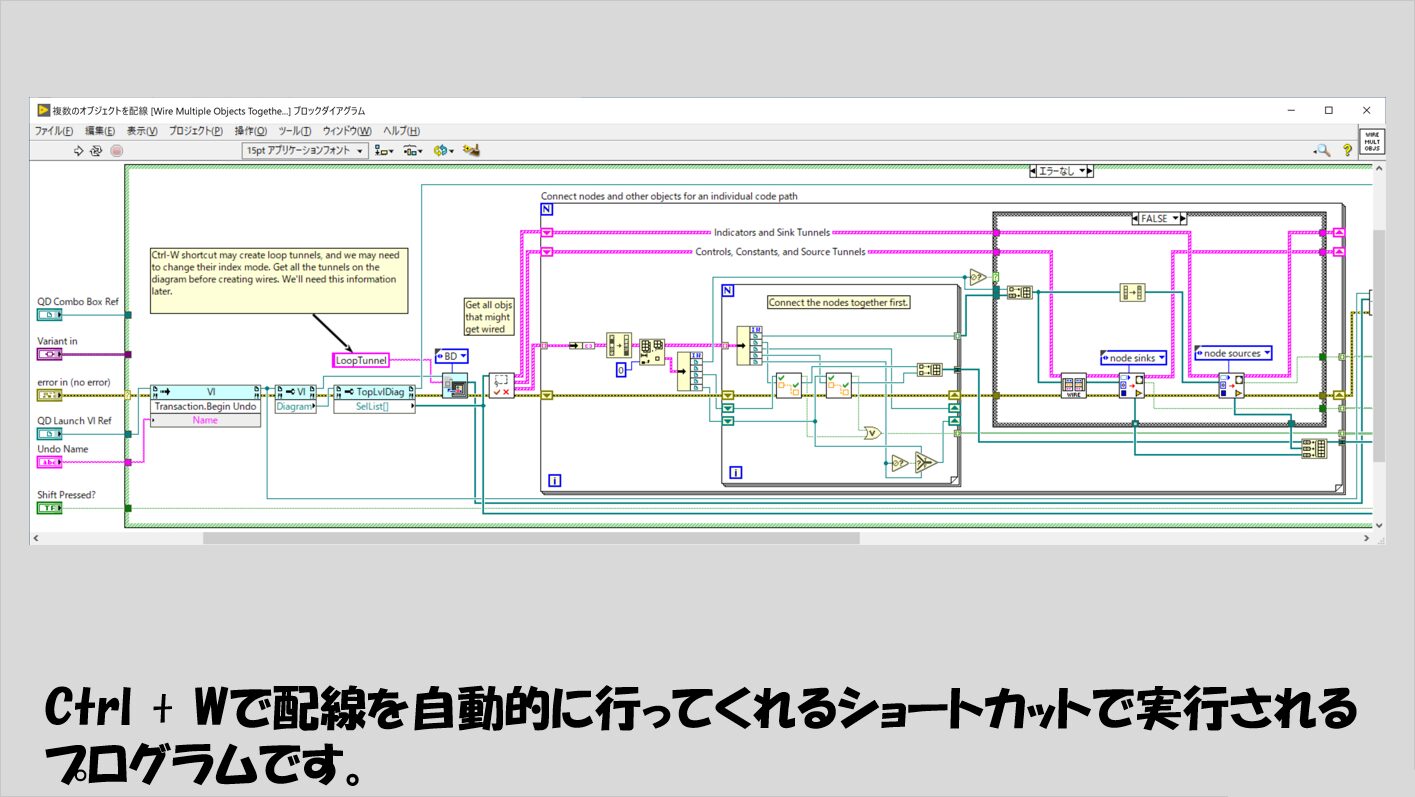The width and height of the screenshot is (1415, 797).
Task: Open the Distribute Objects dropdown
Action: (x=413, y=151)
